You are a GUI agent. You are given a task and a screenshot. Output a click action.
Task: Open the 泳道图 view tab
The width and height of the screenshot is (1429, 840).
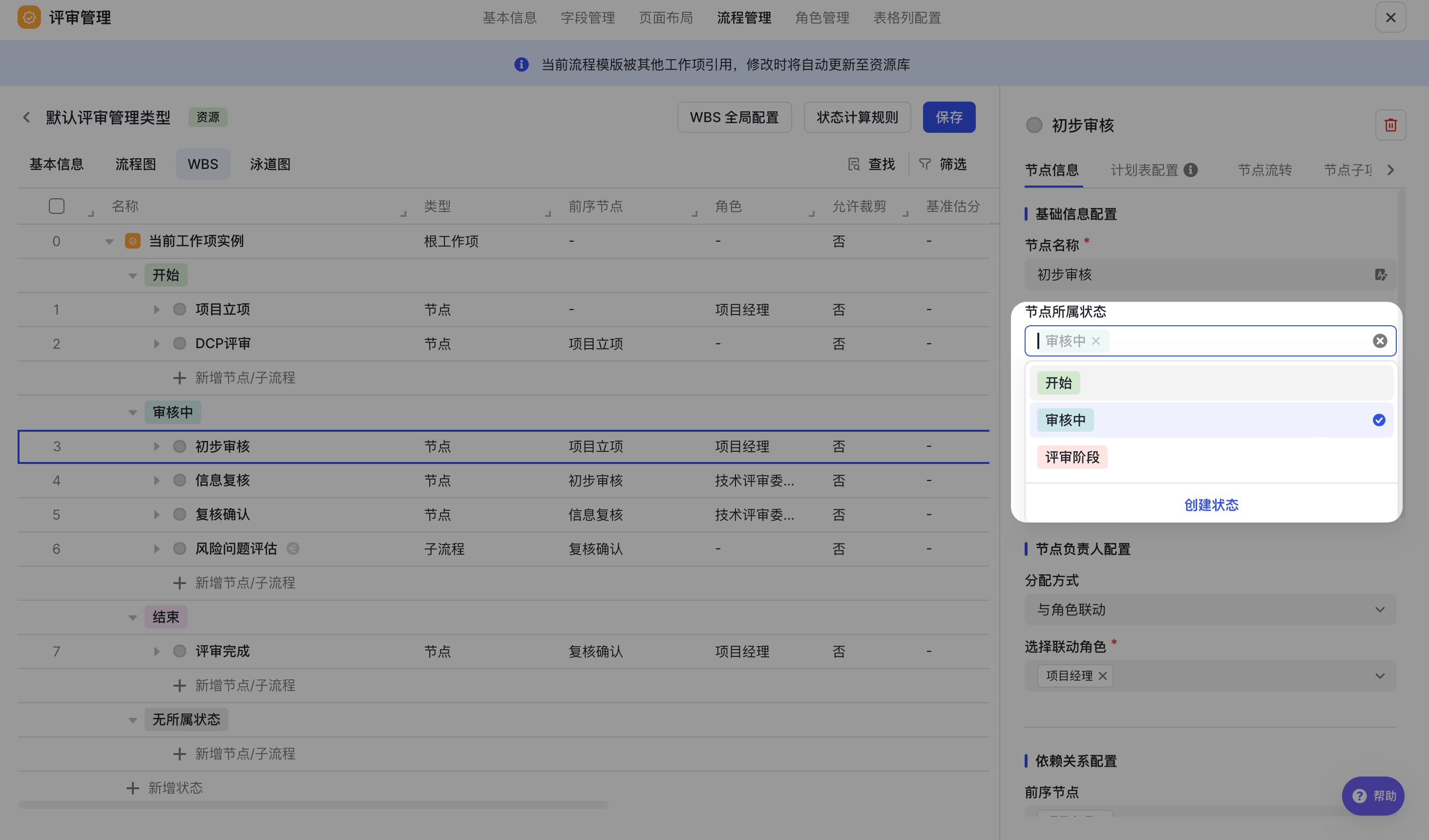click(270, 165)
